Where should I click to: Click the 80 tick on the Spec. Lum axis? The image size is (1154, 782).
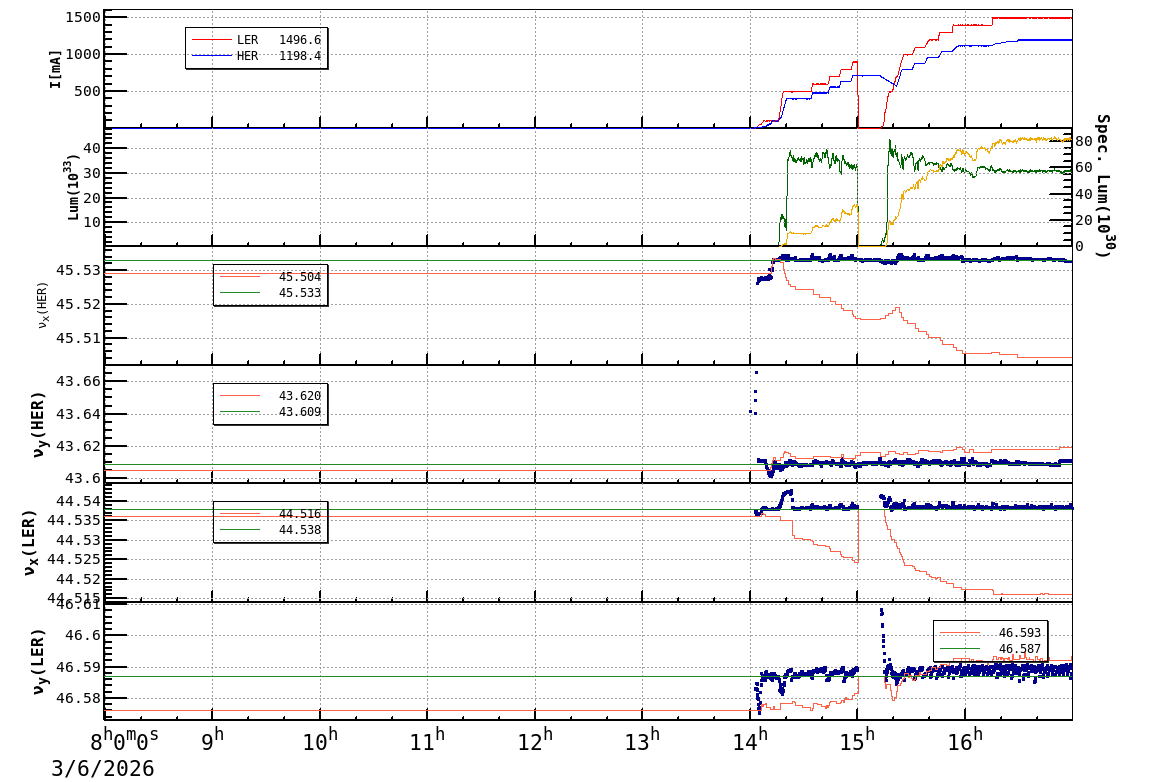click(x=1083, y=141)
